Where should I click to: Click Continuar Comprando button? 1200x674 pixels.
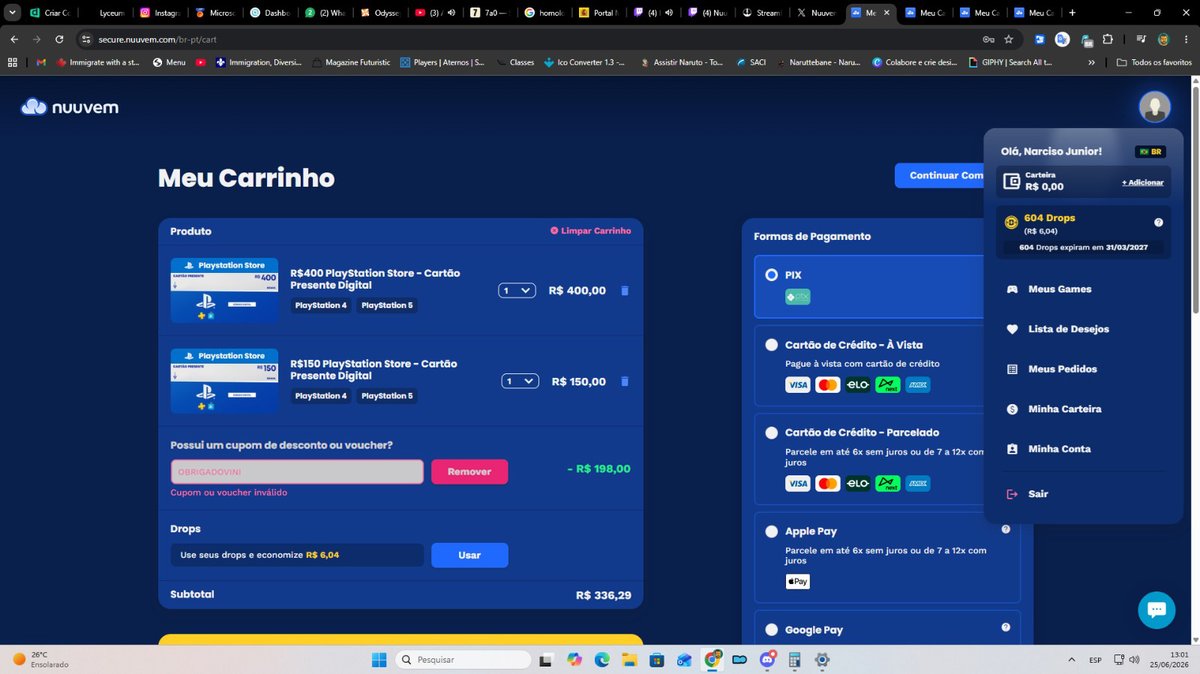pyautogui.click(x=939, y=175)
